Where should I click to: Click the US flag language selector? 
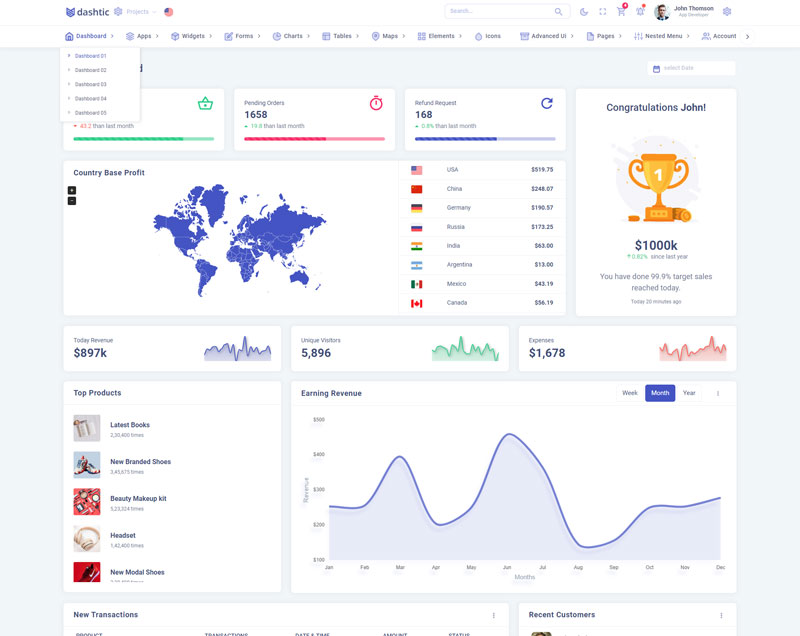pyautogui.click(x=168, y=12)
